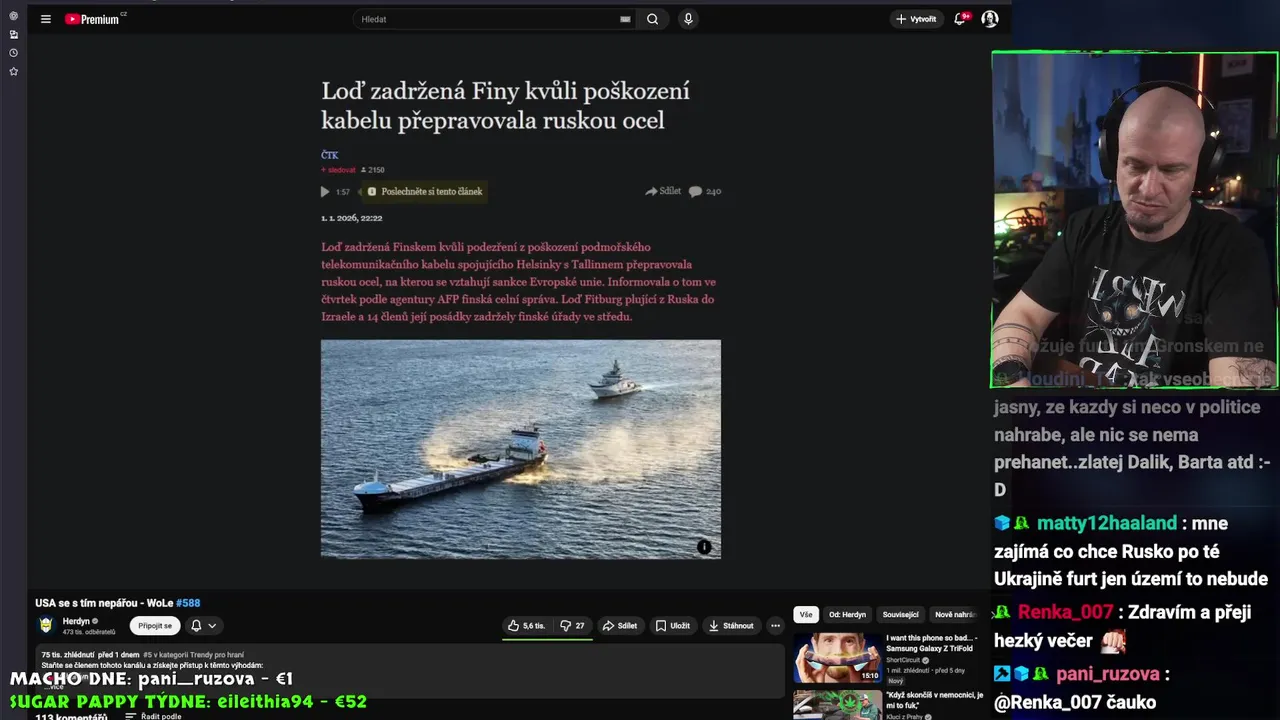Click matty12haaland username in chat

coord(1106,523)
